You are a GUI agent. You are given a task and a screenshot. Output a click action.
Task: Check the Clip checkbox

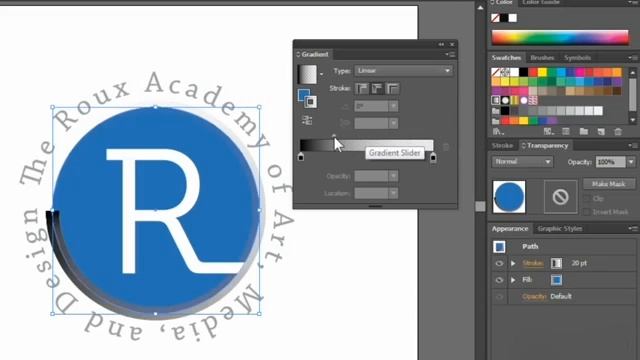click(x=587, y=199)
